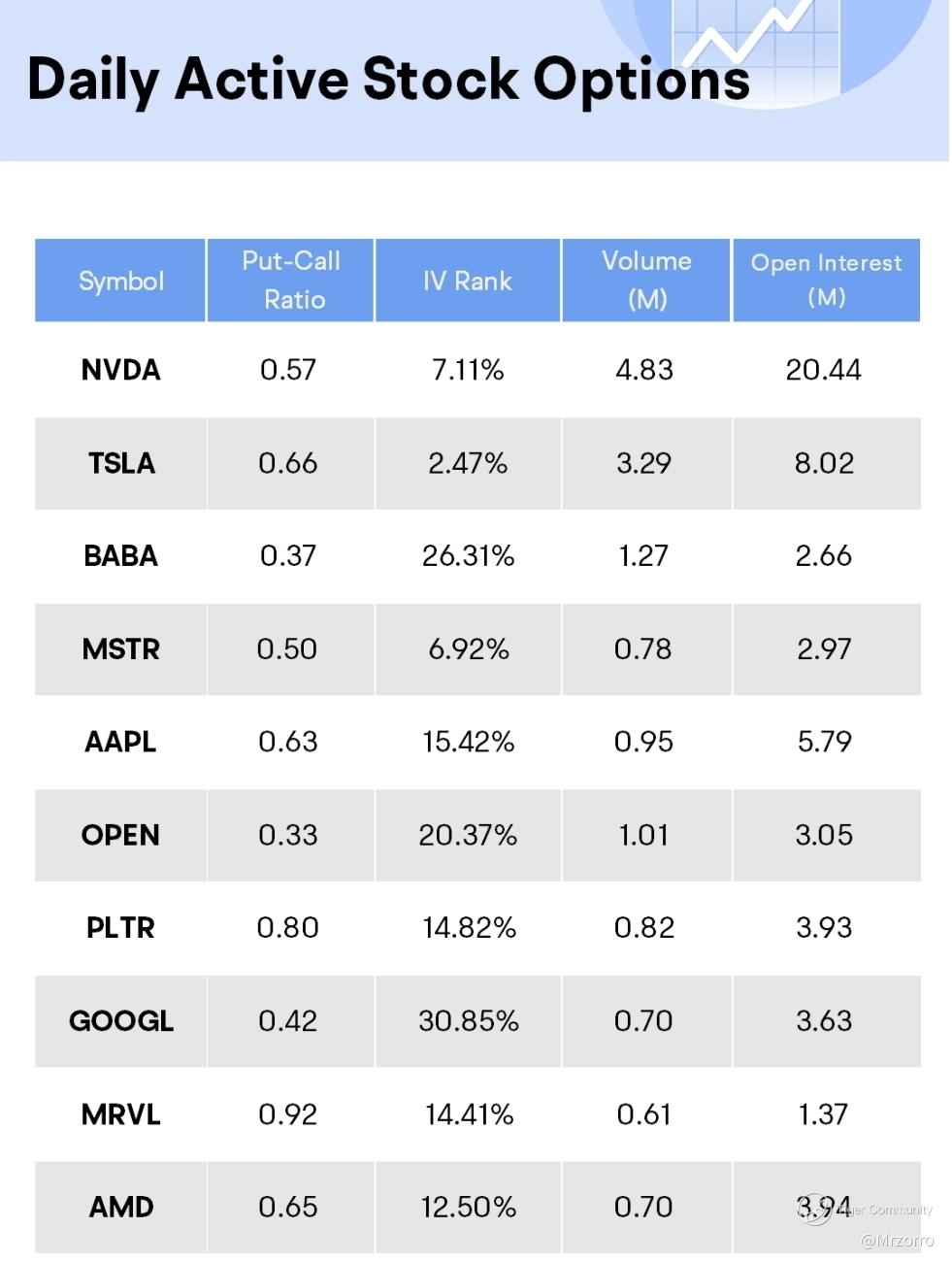Click the PLTR ticker symbol
This screenshot has width=952, height=1262.
[121, 927]
